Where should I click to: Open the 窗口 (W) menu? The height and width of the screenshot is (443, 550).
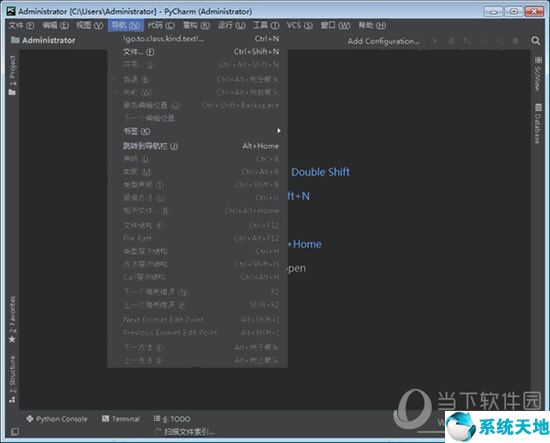[335, 25]
